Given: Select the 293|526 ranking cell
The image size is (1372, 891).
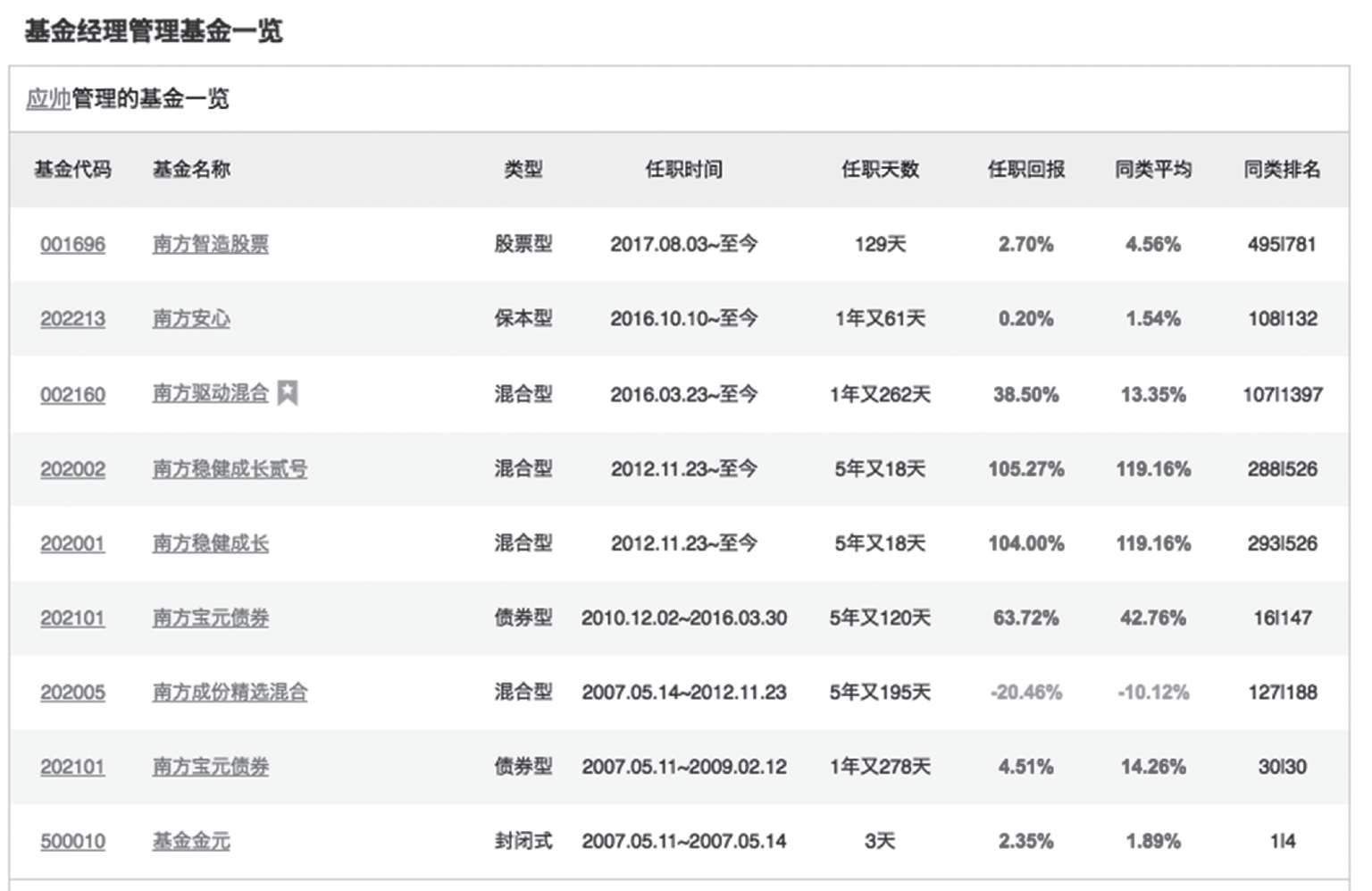Looking at the screenshot, I should coord(1283,543).
